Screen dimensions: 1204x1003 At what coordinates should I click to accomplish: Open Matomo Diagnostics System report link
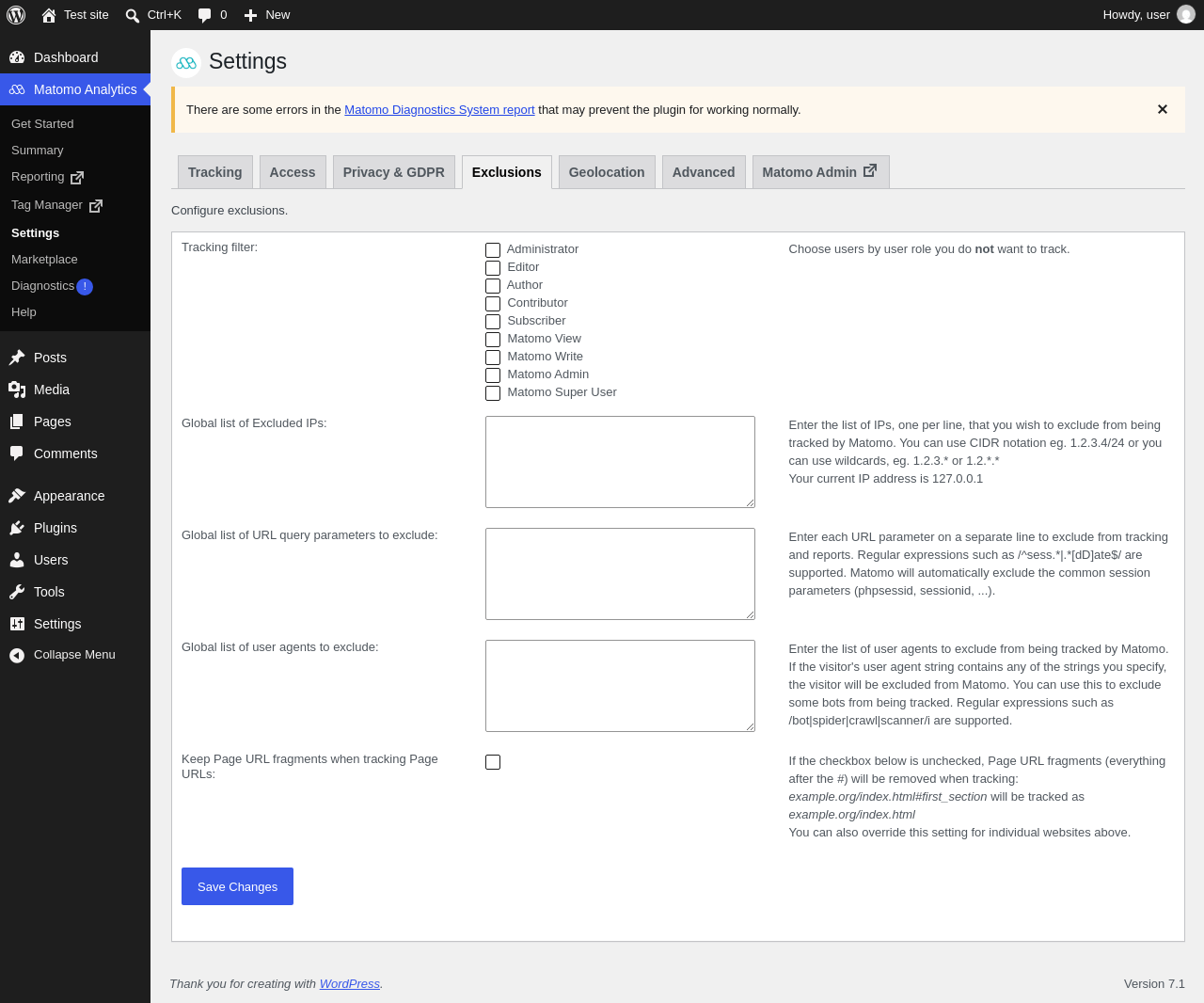pyautogui.click(x=439, y=110)
